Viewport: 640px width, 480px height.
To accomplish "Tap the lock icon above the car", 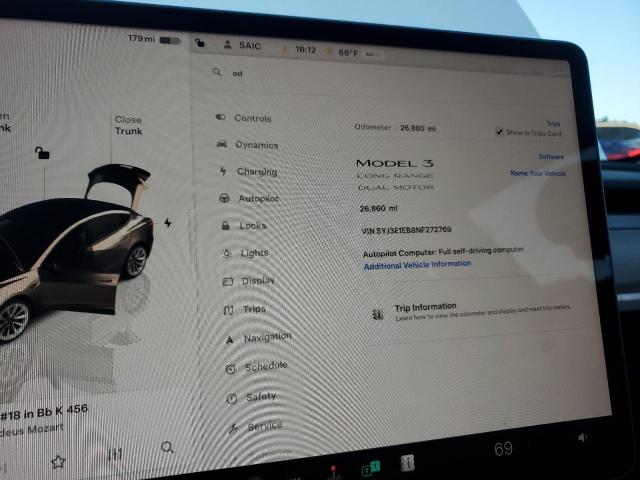I will coord(42,152).
